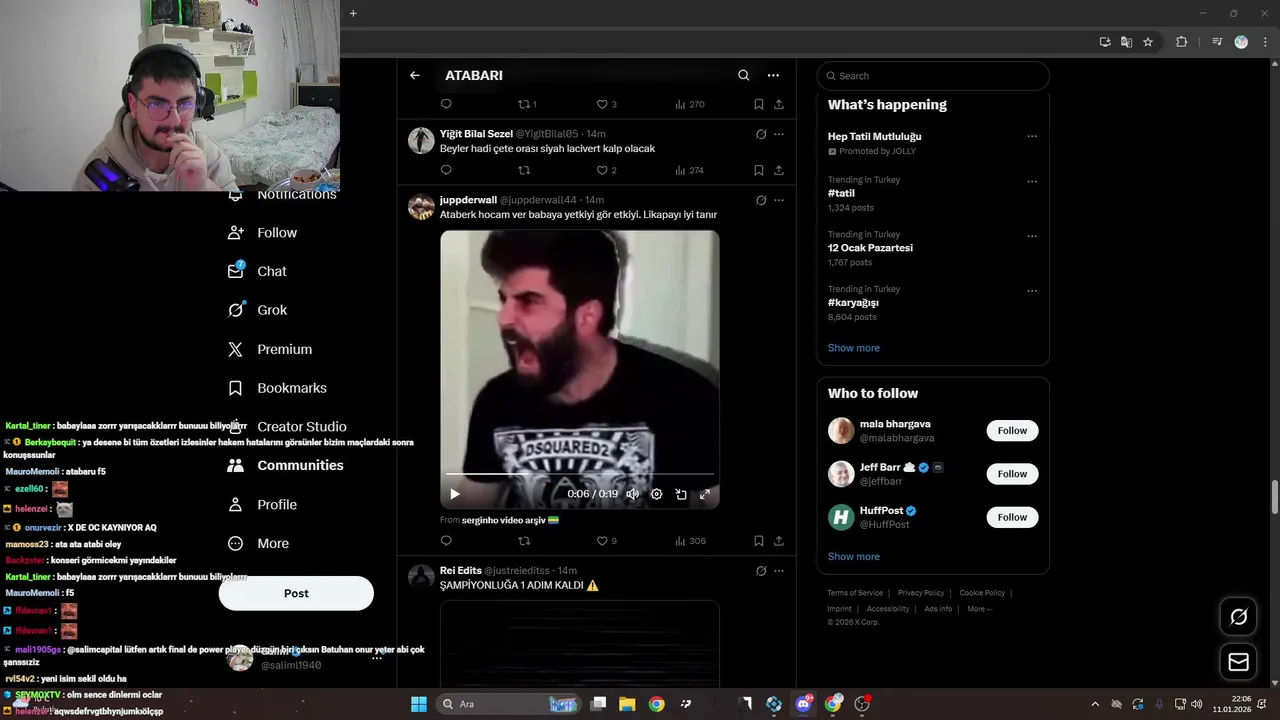Repost Yiğit Bilal Sezel's post
Image resolution: width=1280 pixels, height=720 pixels.
(x=523, y=170)
